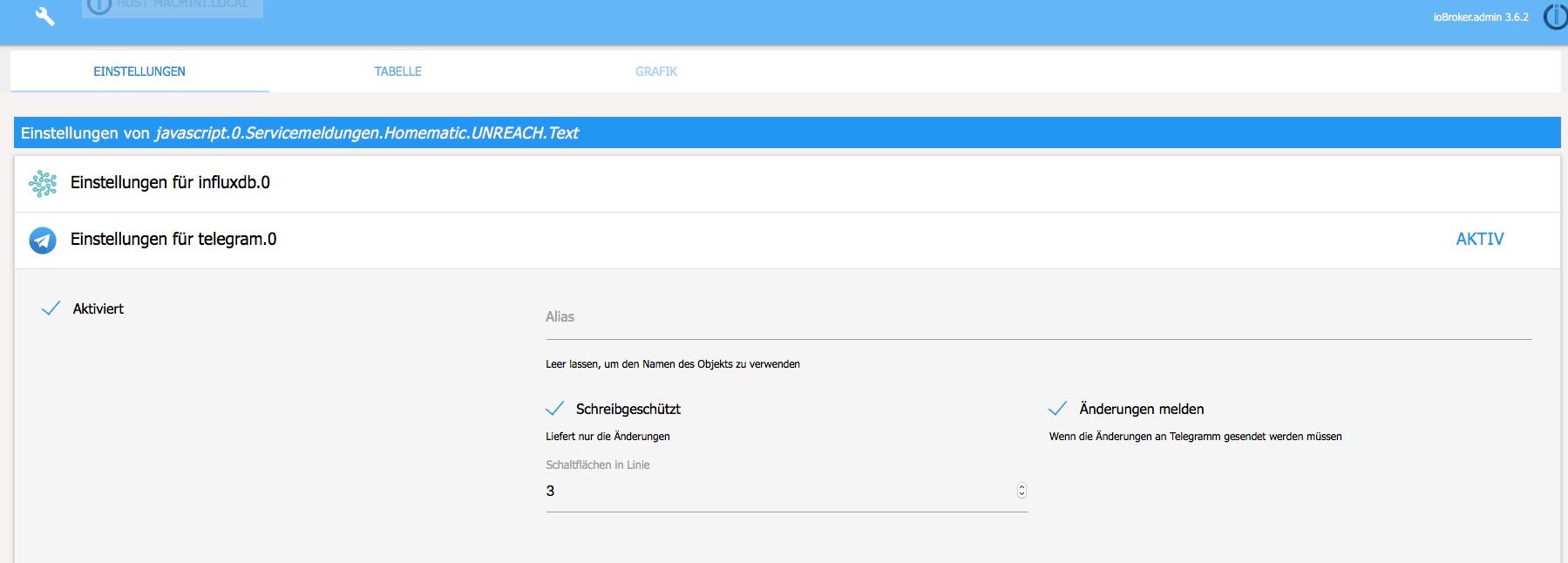Switch to the Grafik tab

(656, 71)
